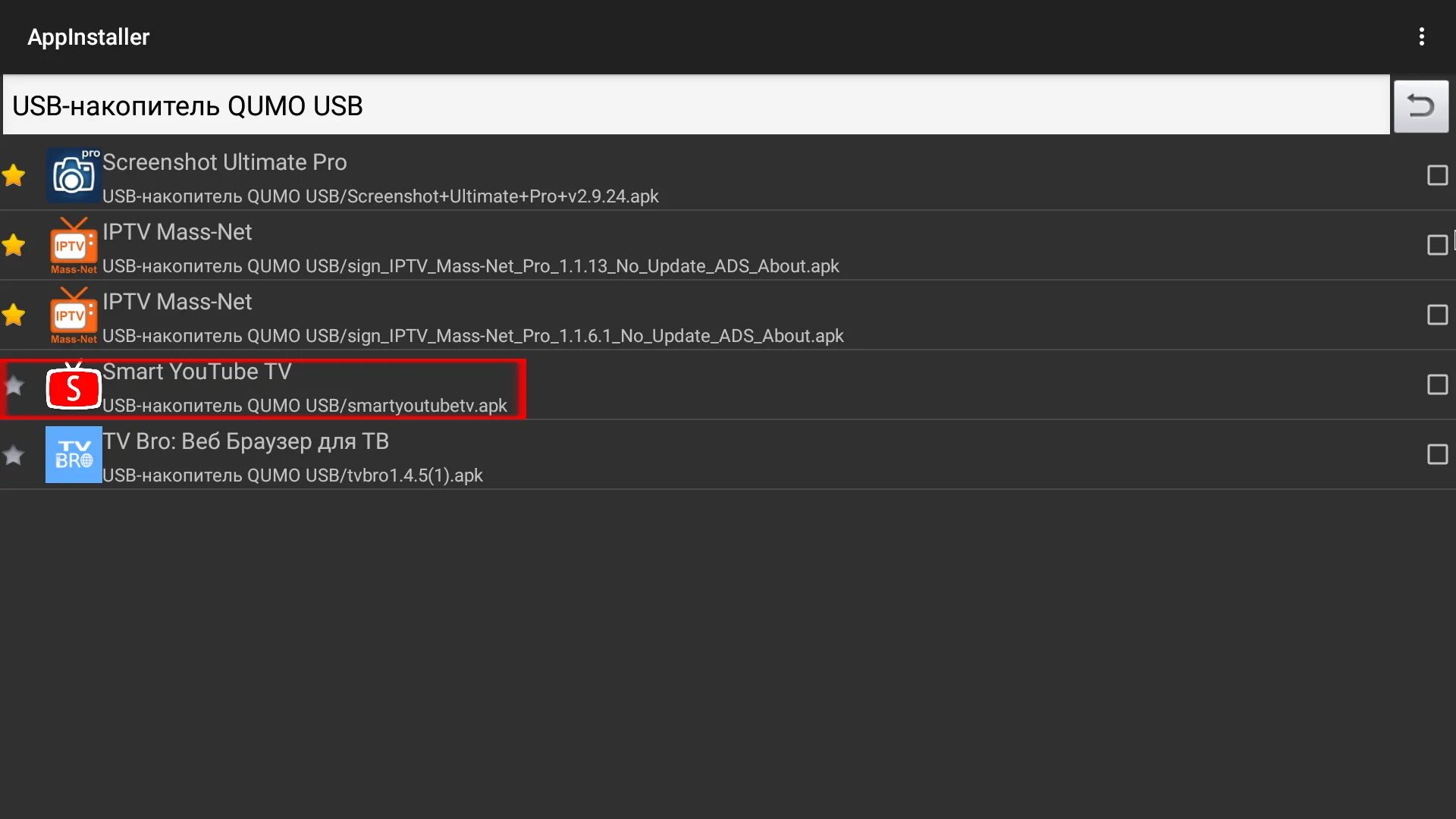Image resolution: width=1456 pixels, height=819 pixels.
Task: Toggle favorite star for TV Bro browser
Action: pyautogui.click(x=14, y=455)
